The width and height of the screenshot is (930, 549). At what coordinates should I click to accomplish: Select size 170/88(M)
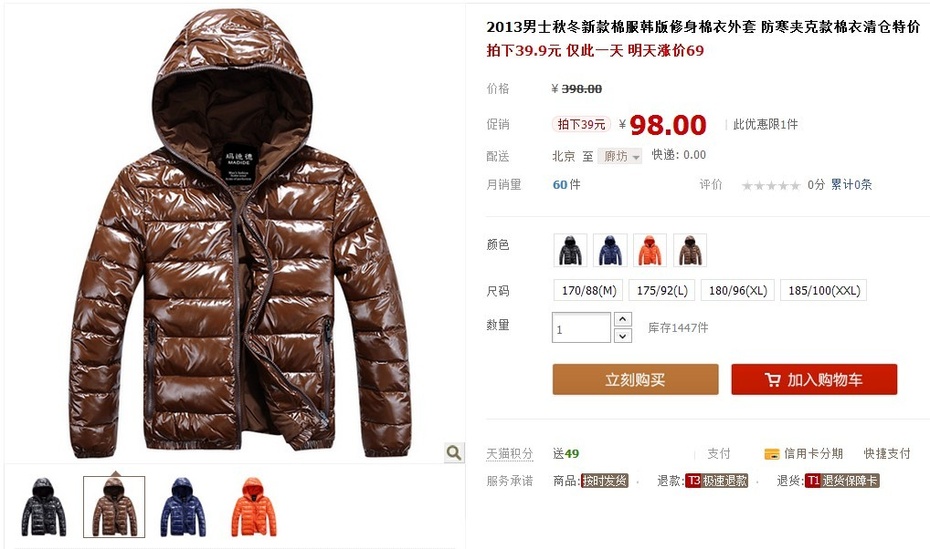[589, 291]
